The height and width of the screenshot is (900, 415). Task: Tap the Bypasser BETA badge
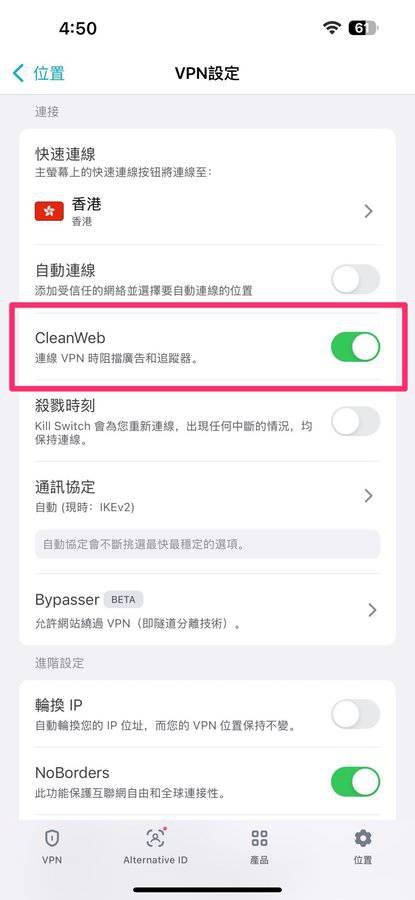[x=123, y=599]
